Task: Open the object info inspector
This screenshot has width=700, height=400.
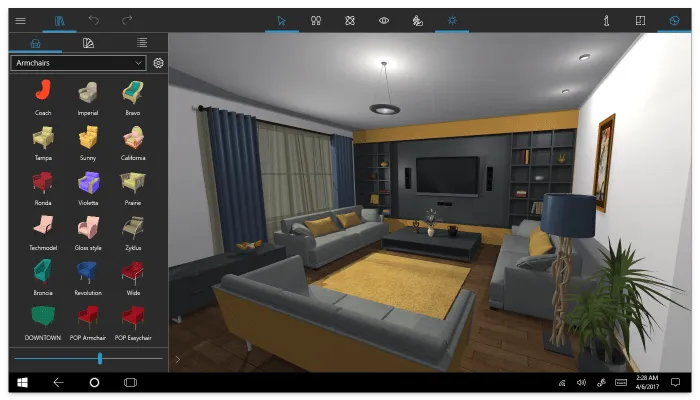Action: 606,21
